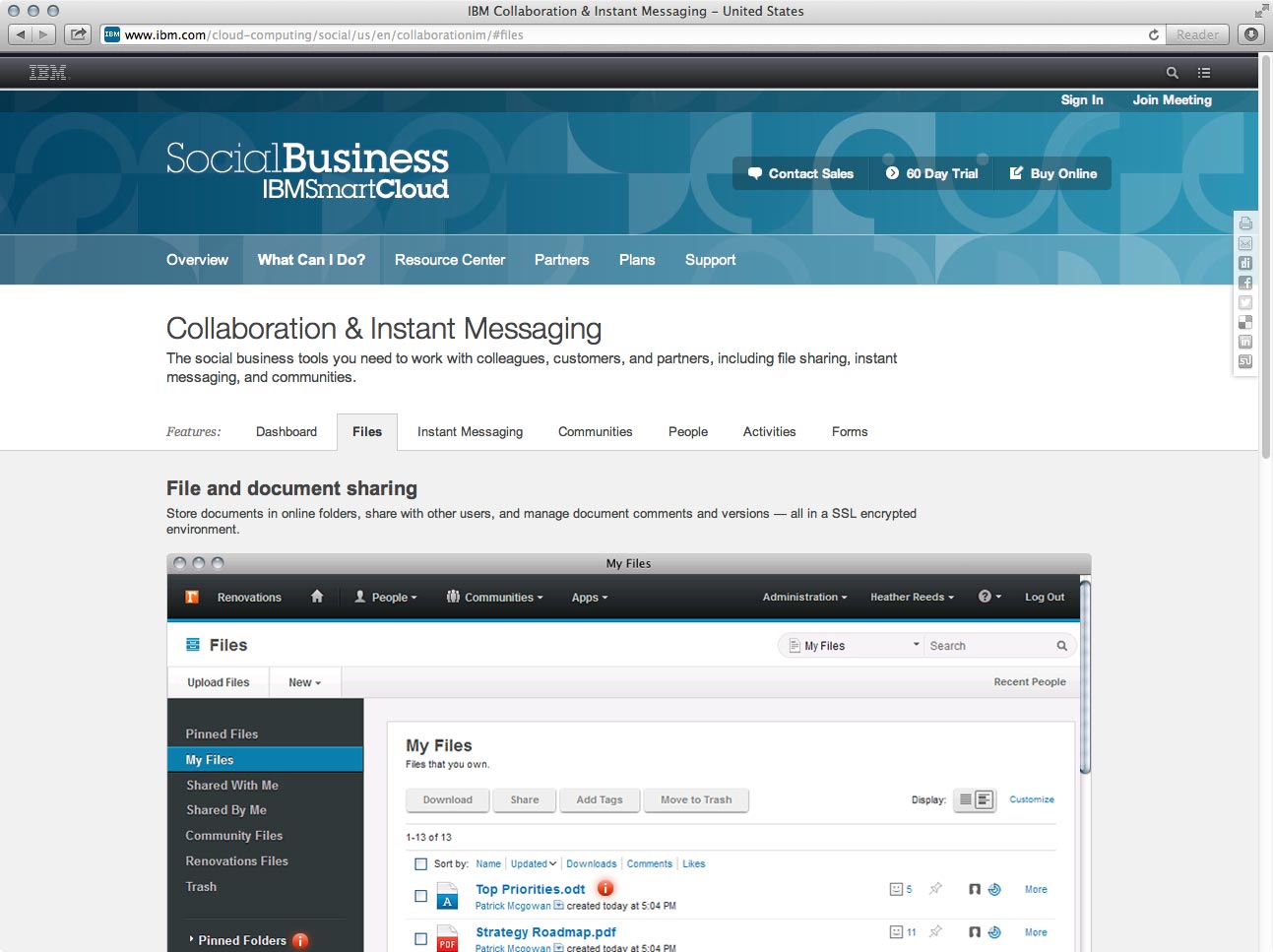Click the LinkedIn share icon
The height and width of the screenshot is (952, 1273).
[x=1245, y=342]
